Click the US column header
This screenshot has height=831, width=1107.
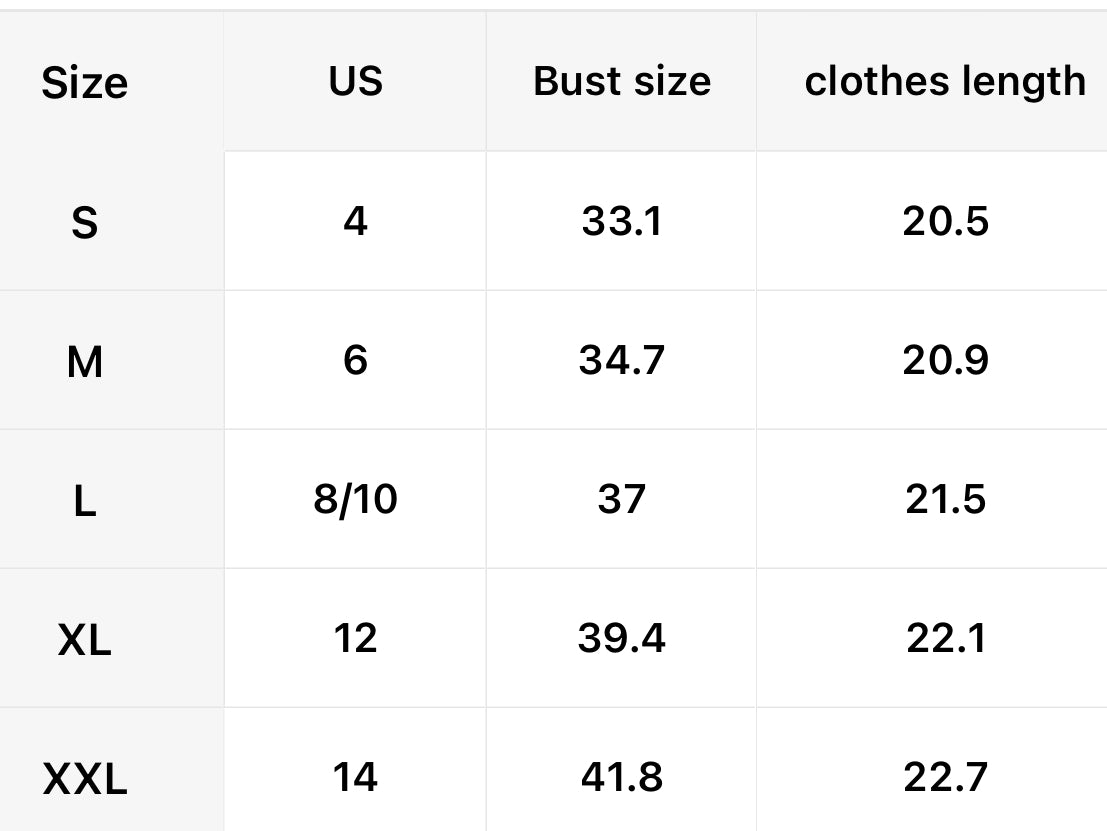click(355, 81)
